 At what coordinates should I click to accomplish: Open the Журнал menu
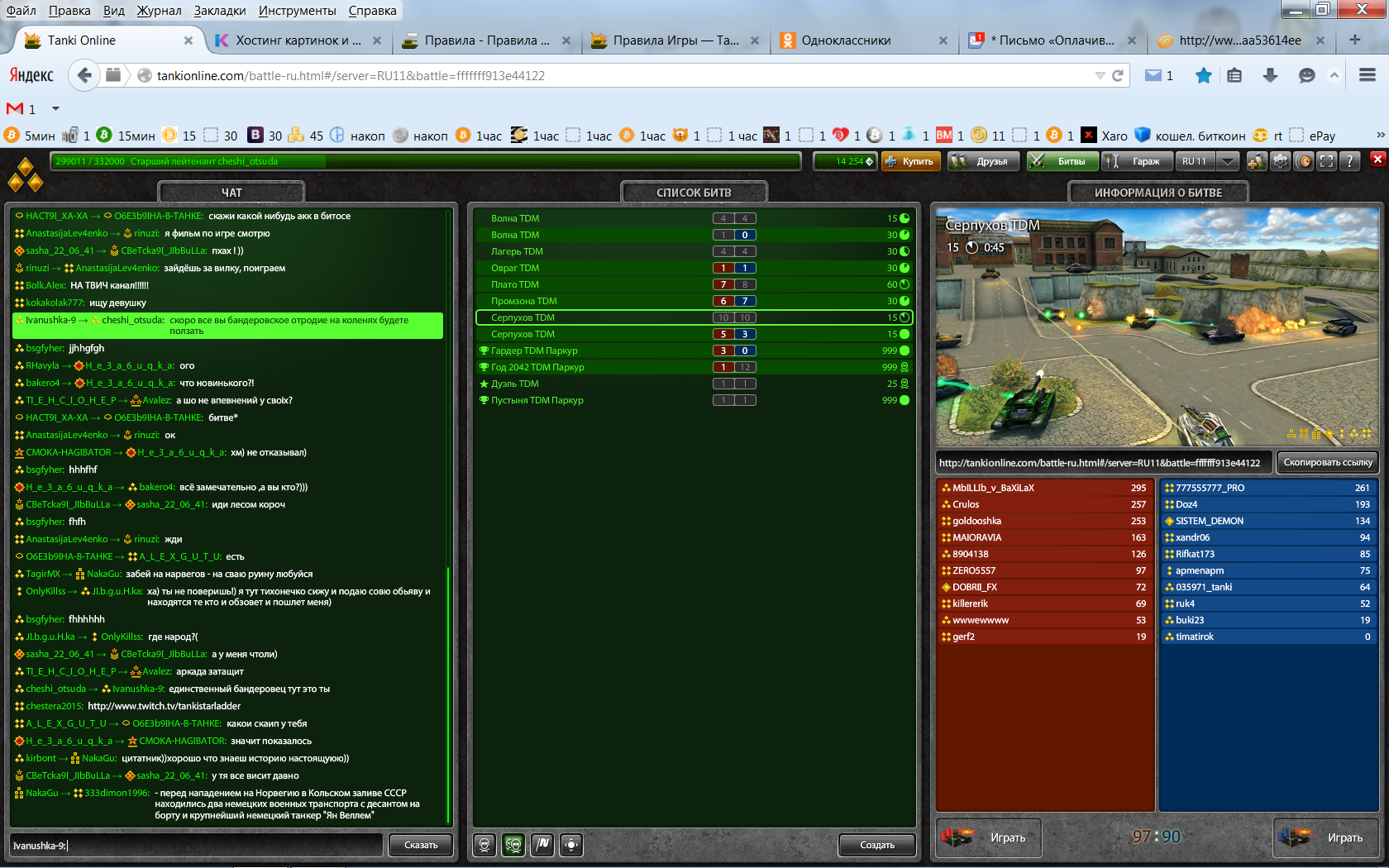click(x=160, y=11)
